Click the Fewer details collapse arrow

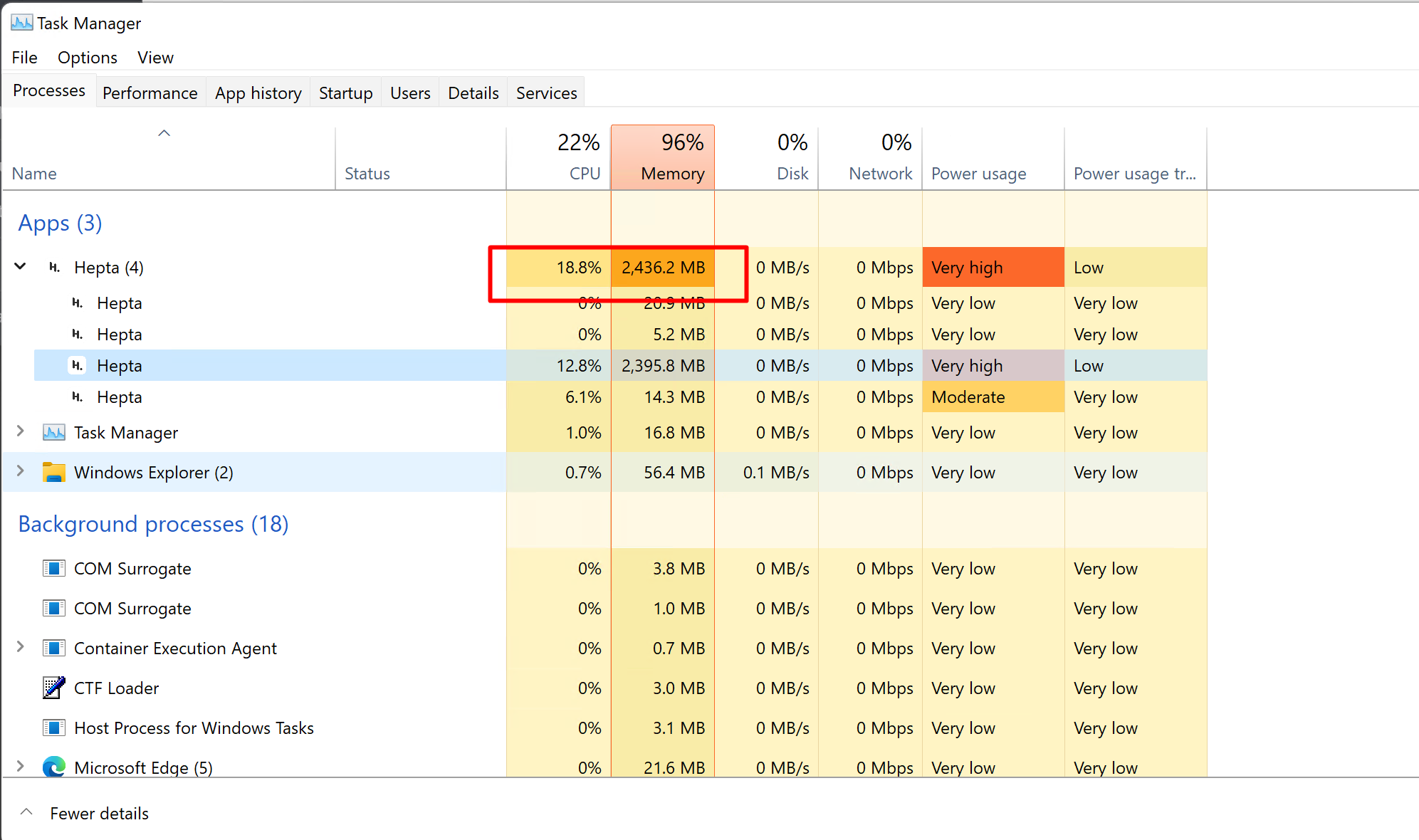coord(26,812)
